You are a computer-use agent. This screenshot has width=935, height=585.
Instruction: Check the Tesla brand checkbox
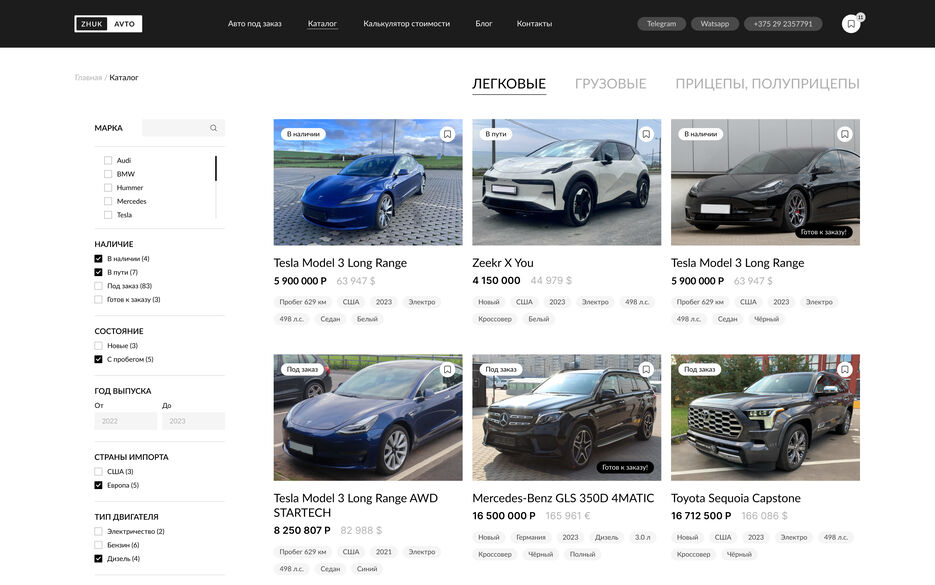point(108,215)
